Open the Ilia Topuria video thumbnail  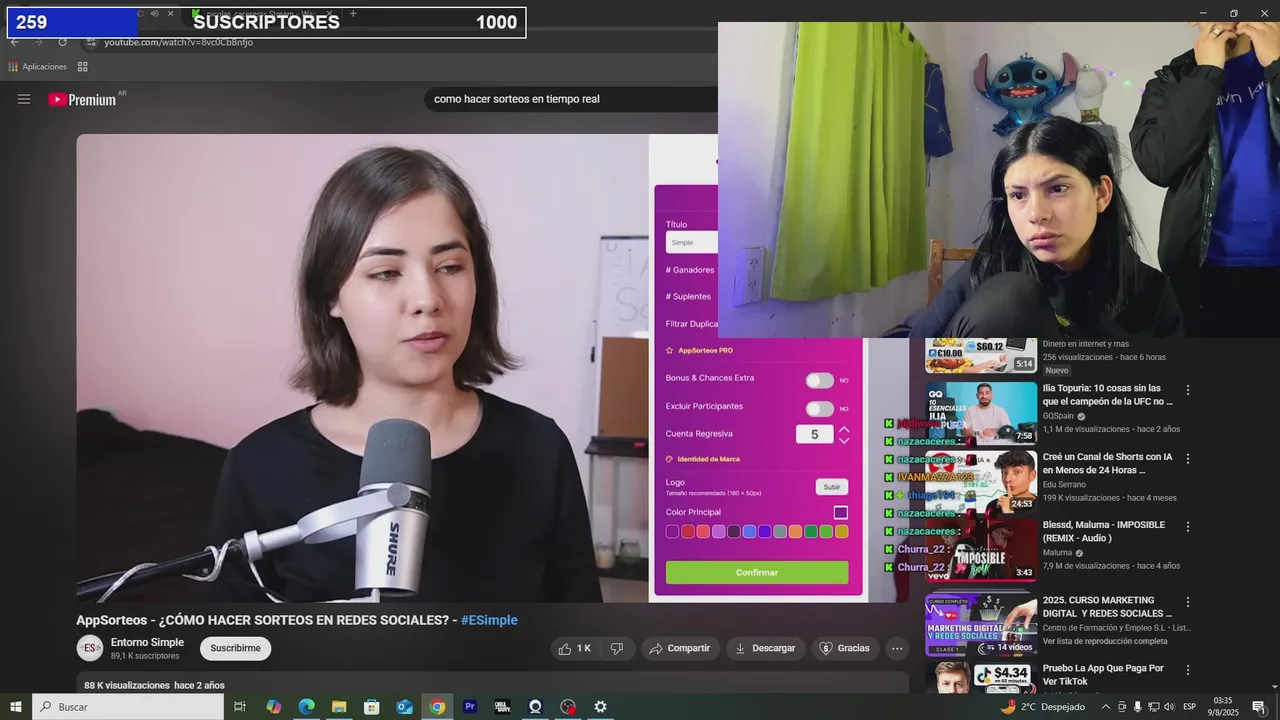tap(981, 413)
